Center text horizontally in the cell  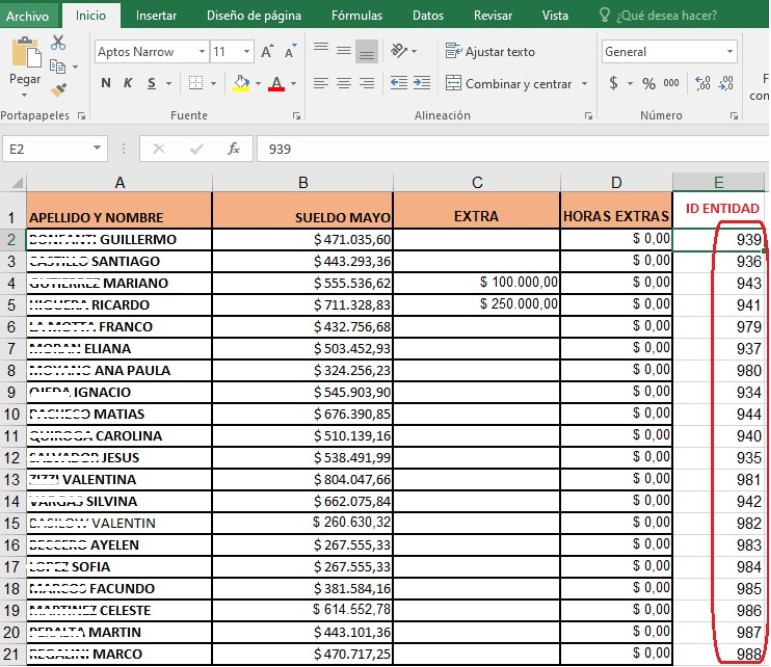(344, 84)
